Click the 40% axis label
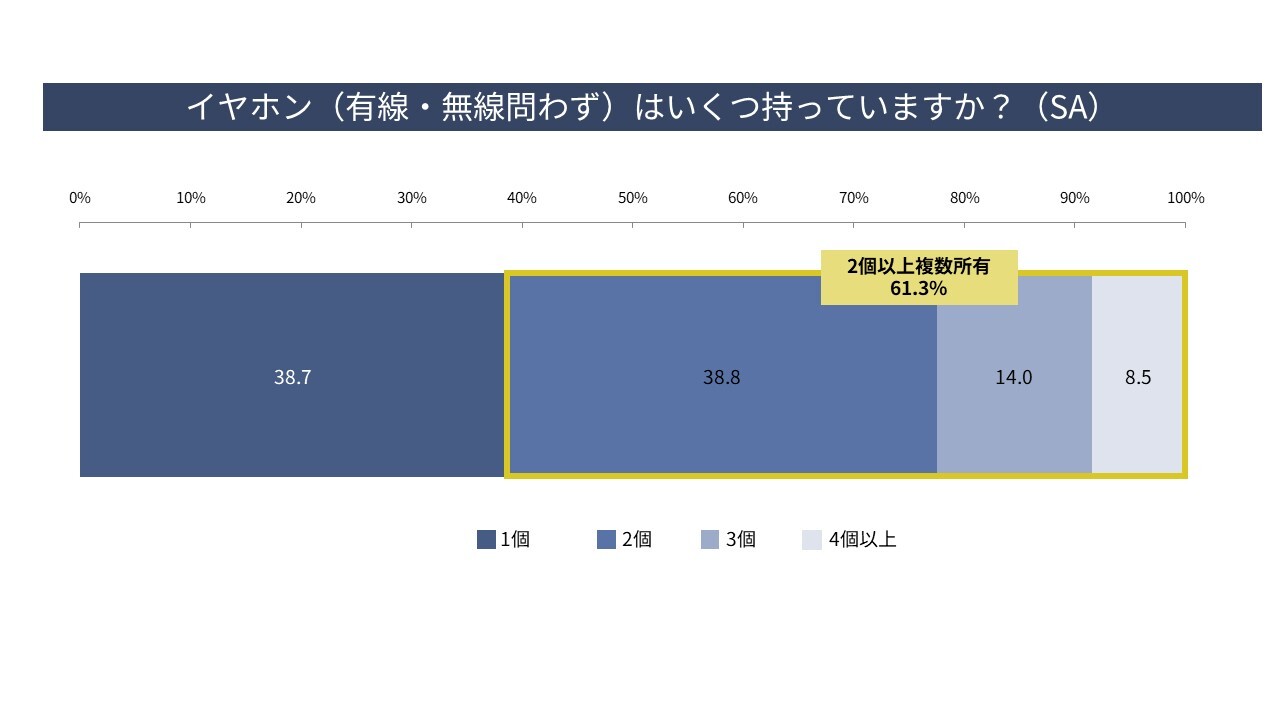Viewport: 1280px width, 720px height. point(522,198)
